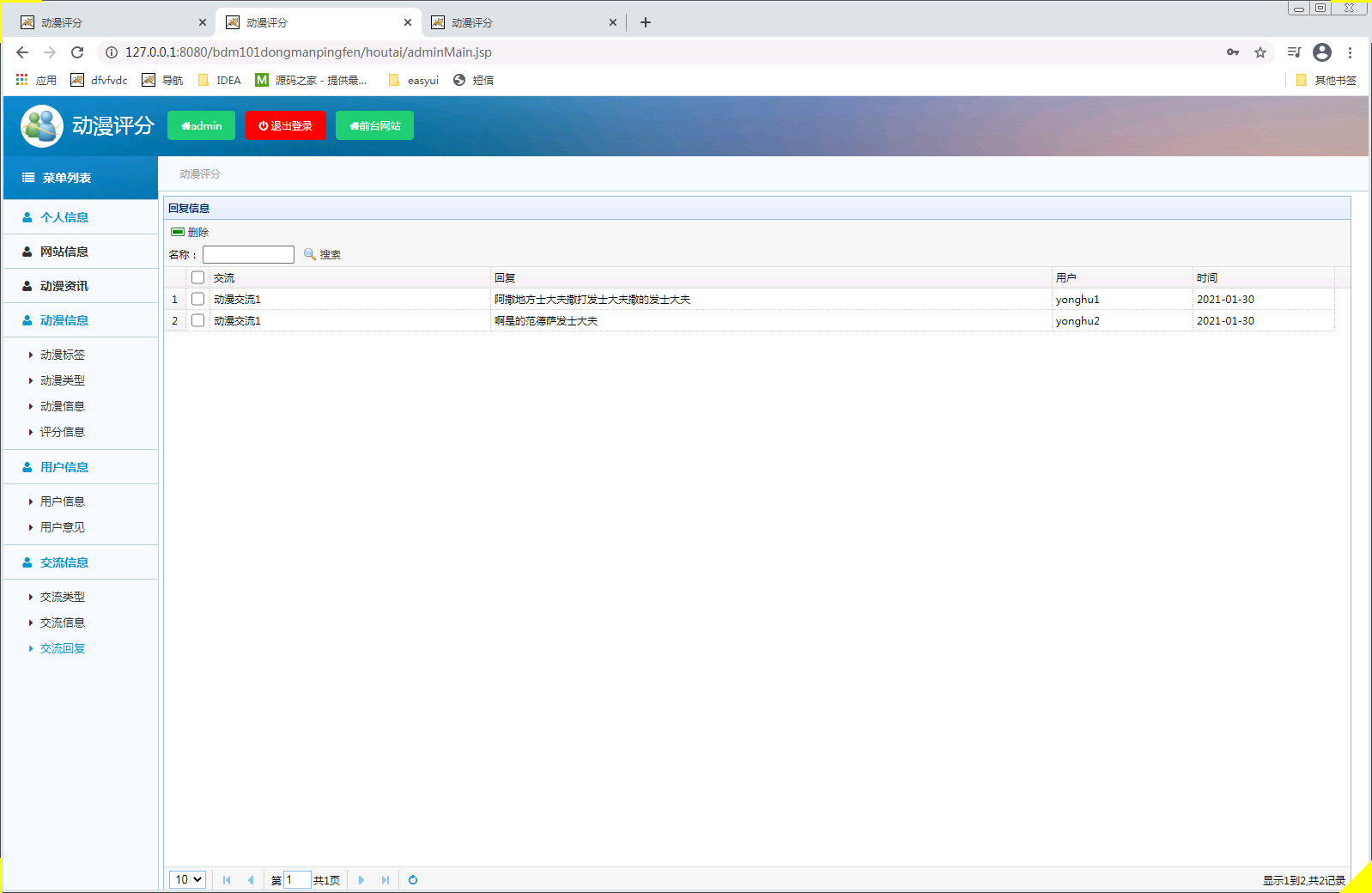Click the 菜单列表 list icon header
Image resolution: width=1372 pixels, height=893 pixels.
28,178
